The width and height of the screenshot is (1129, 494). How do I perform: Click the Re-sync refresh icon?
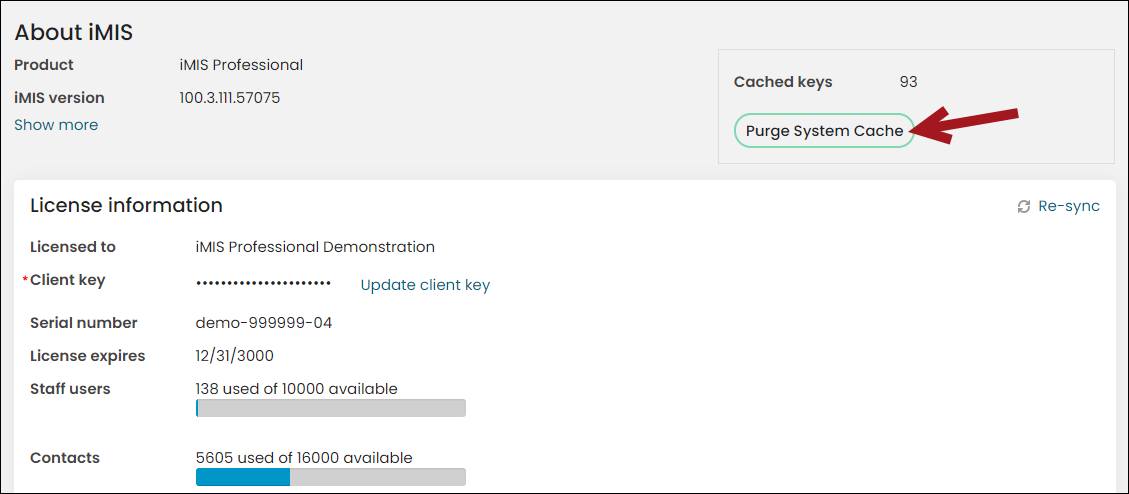point(1023,207)
